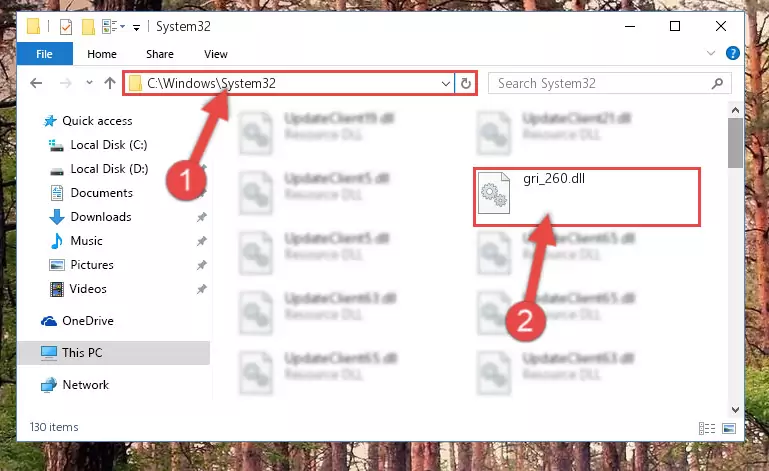Open the Help question mark icon
This screenshot has height=471, width=769.
(732, 53)
